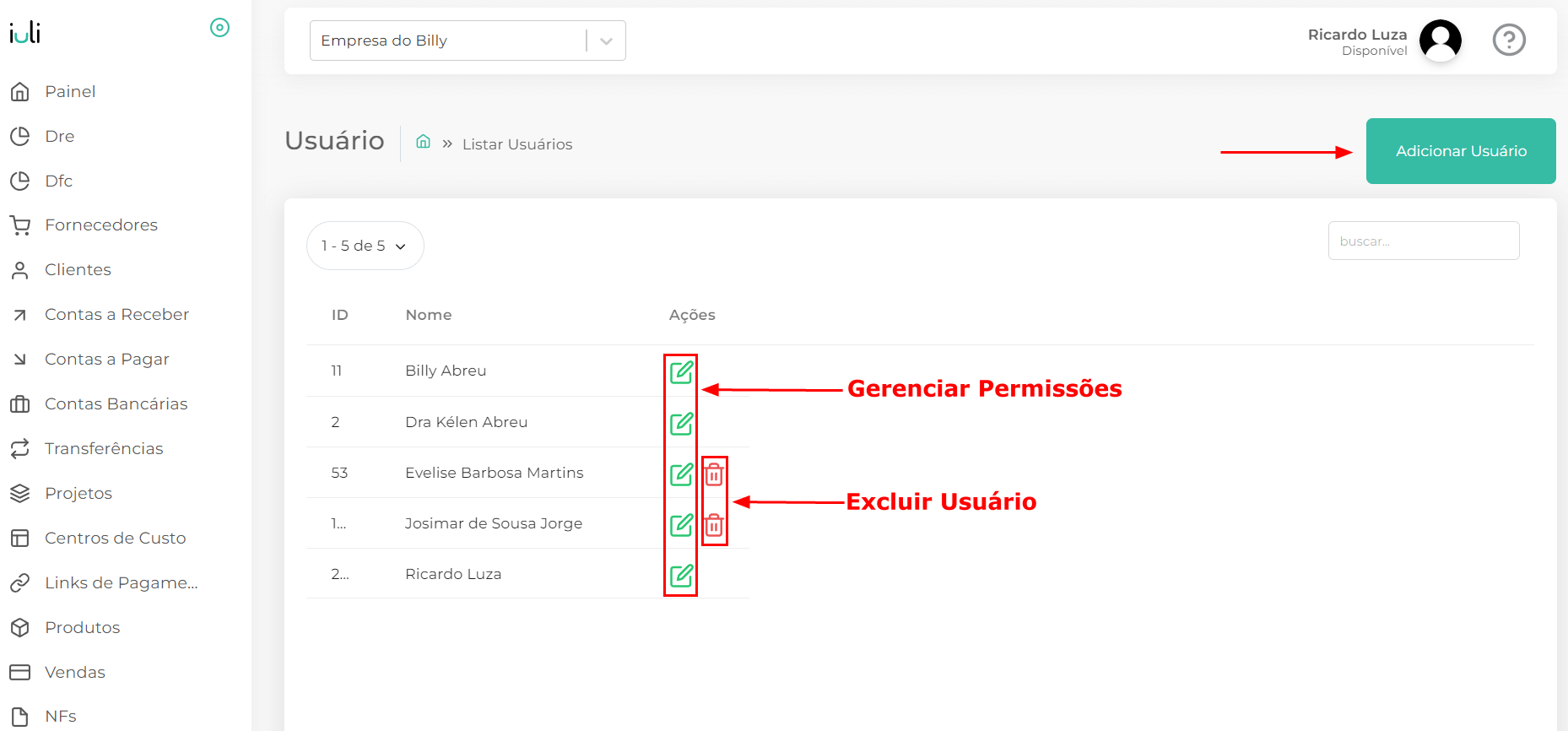
Task: Open the help question mark icon
Action: pyautogui.click(x=1509, y=40)
